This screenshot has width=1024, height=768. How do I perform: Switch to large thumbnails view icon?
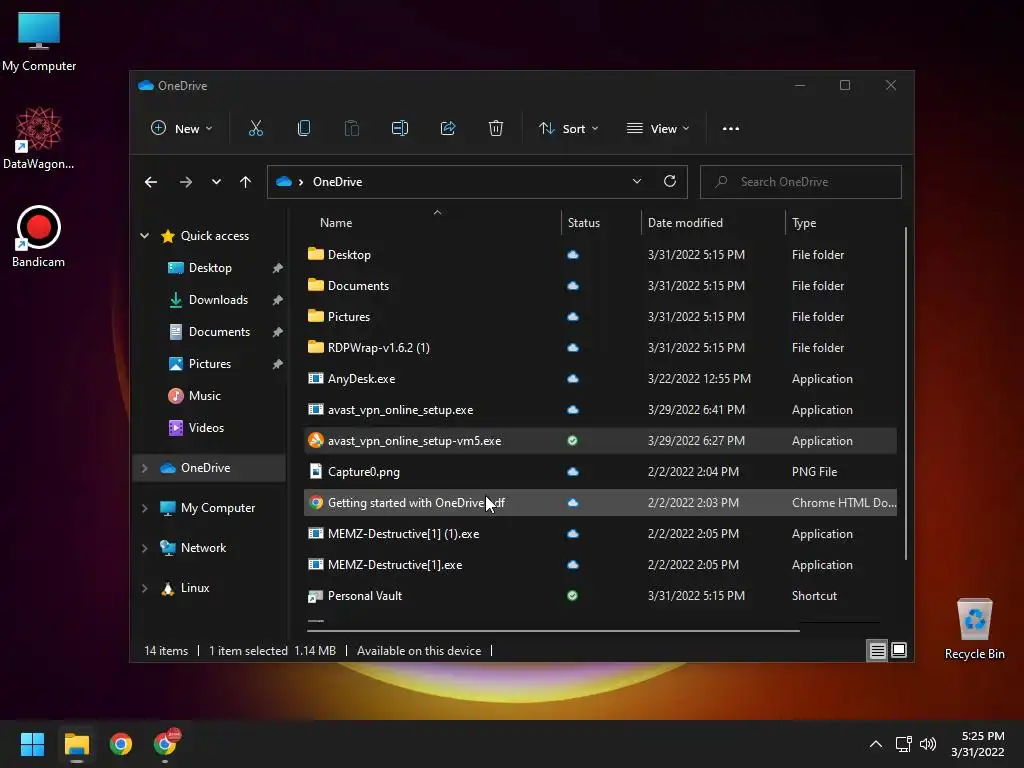pos(899,650)
